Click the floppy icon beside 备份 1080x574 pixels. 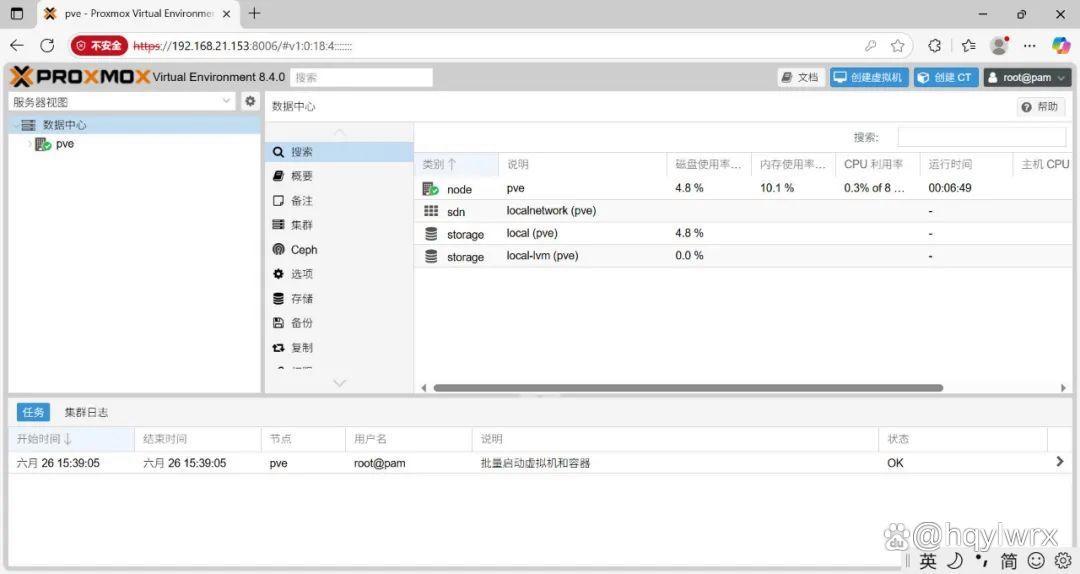pos(278,322)
